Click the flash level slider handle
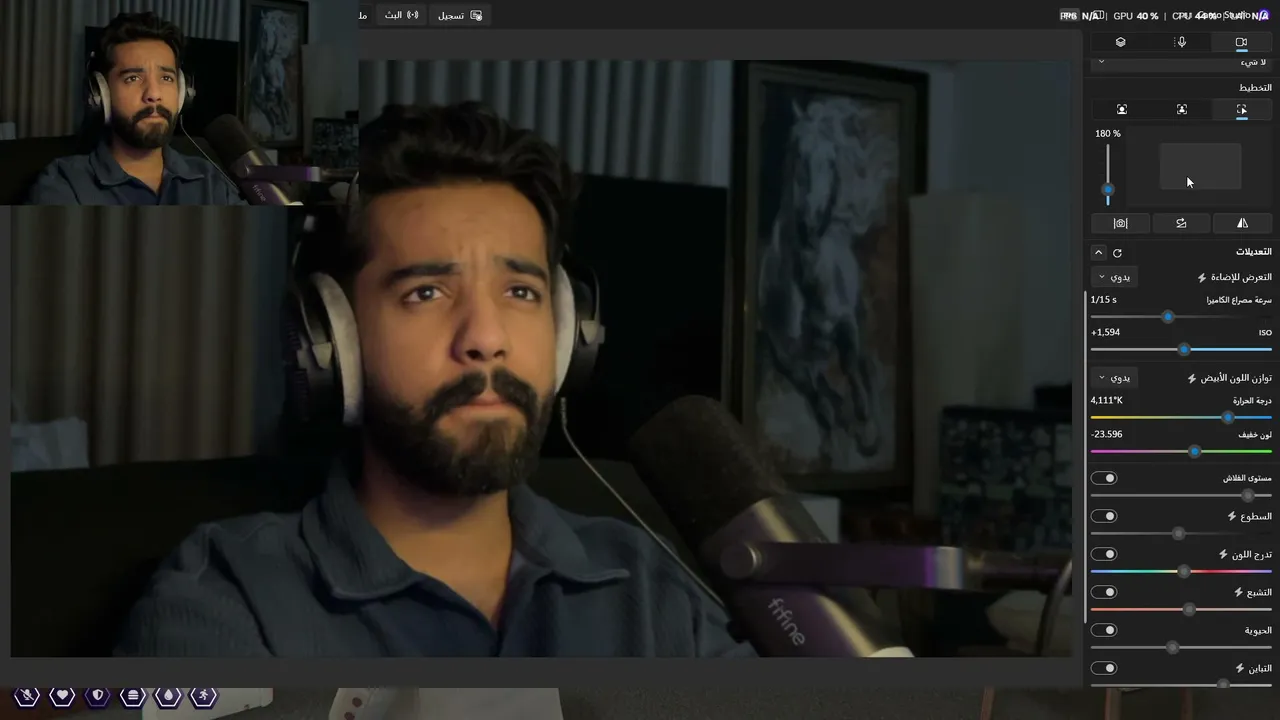The height and width of the screenshot is (720, 1280). (x=1248, y=496)
